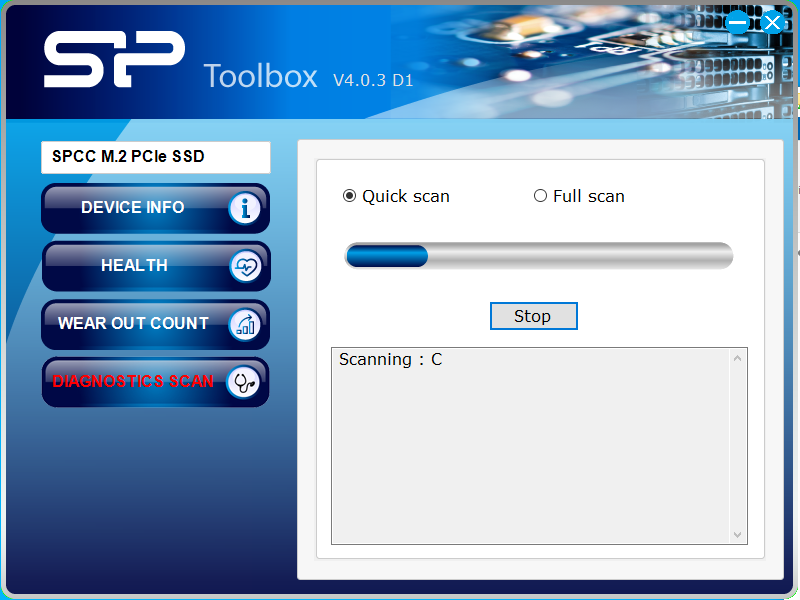Click the "V4.0.3 D1" version text
This screenshot has height=600, width=800.
[x=373, y=80]
